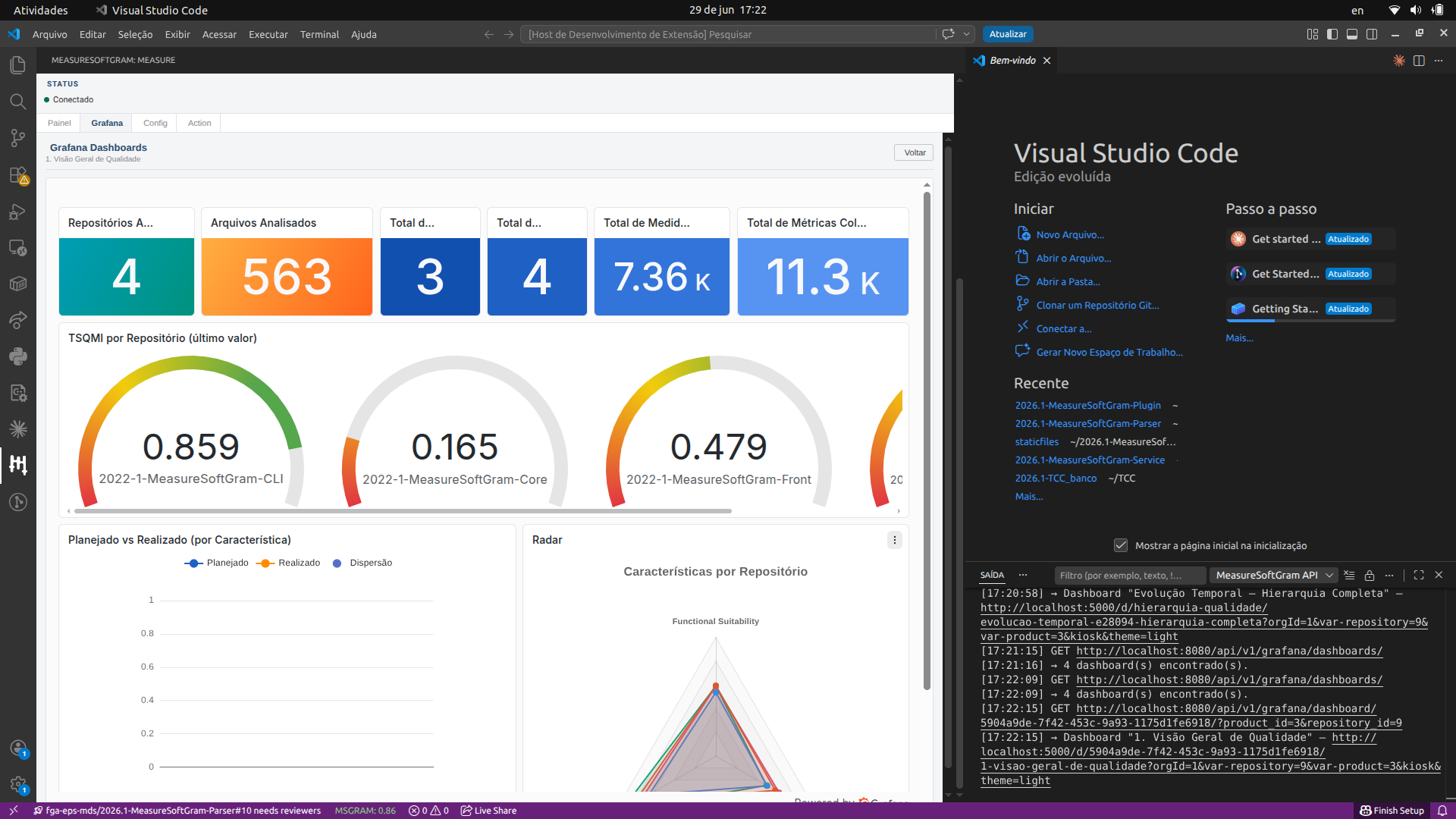1456x819 pixels.
Task: Uncheck 'Mostrar a página inicial na inicialização'
Action: pos(1121,545)
